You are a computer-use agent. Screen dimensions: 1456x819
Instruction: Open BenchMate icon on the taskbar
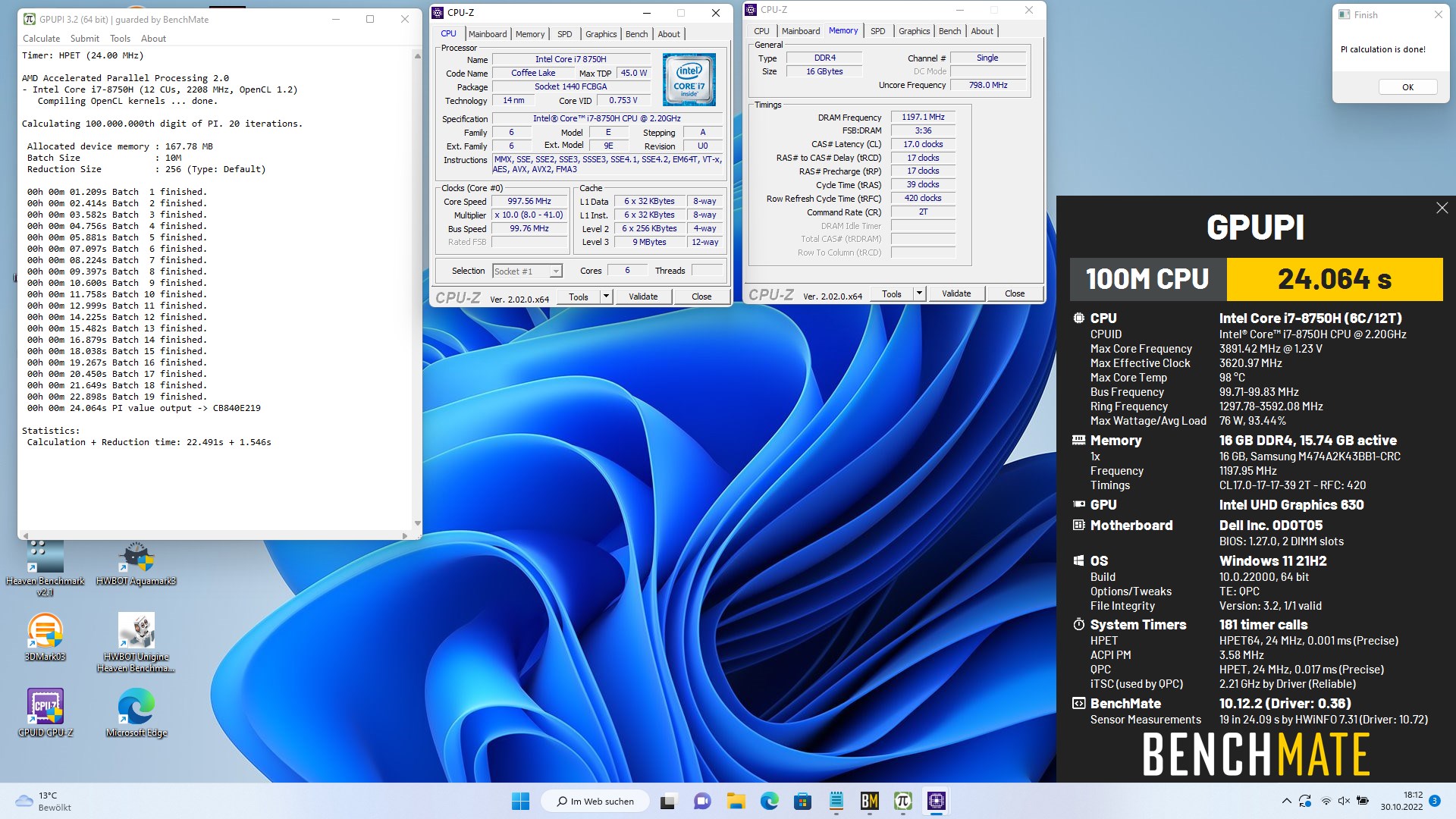[869, 801]
